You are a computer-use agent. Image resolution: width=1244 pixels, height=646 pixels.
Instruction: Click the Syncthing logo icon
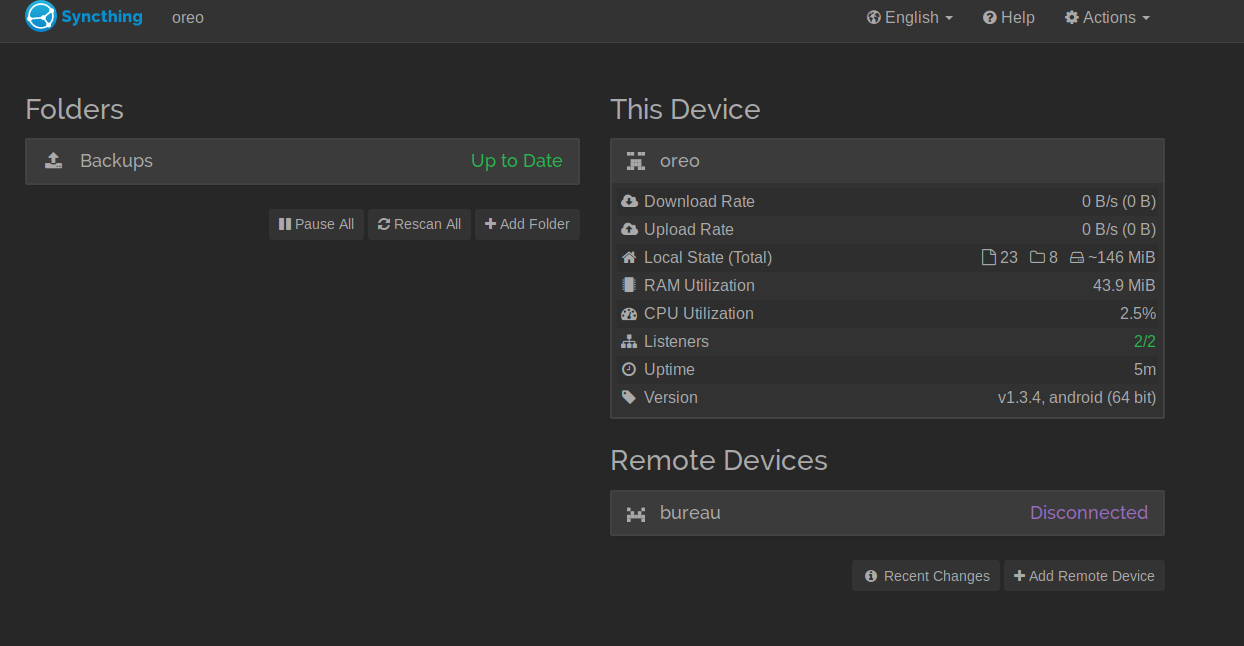coord(41,17)
